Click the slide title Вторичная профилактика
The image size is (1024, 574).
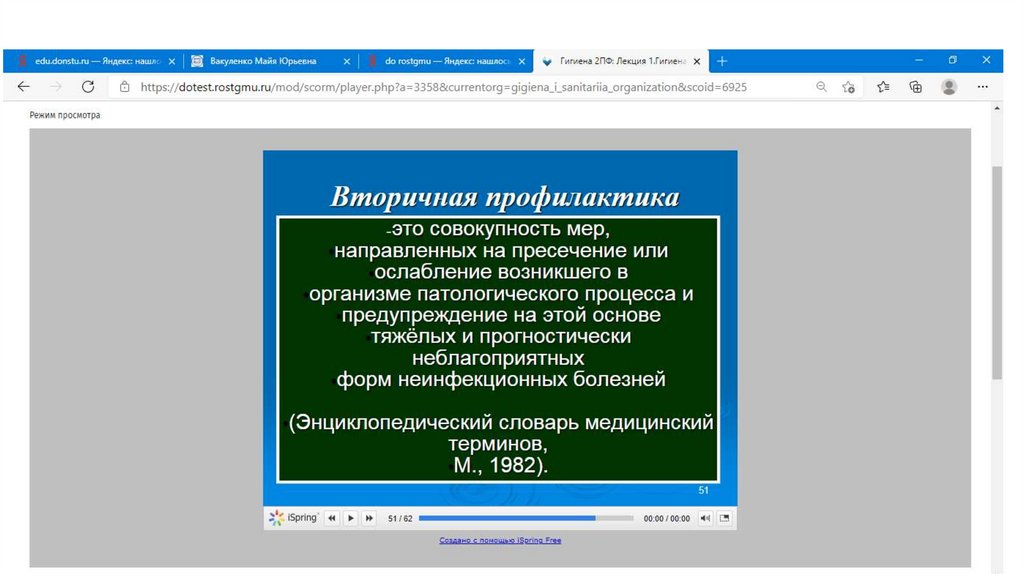(x=505, y=197)
